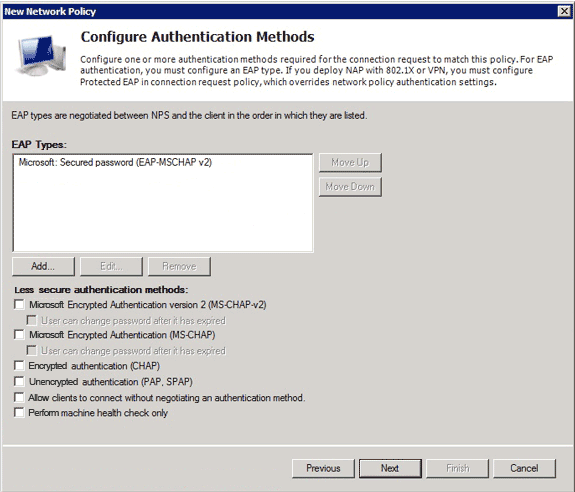Click the Move Down button

click(x=350, y=187)
